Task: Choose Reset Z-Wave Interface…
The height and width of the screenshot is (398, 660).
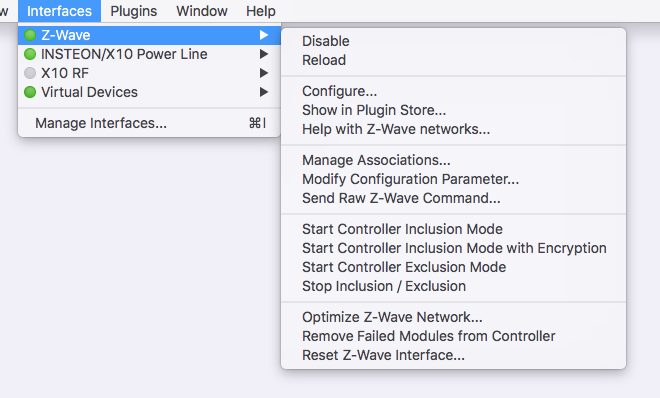Action: [454, 355]
